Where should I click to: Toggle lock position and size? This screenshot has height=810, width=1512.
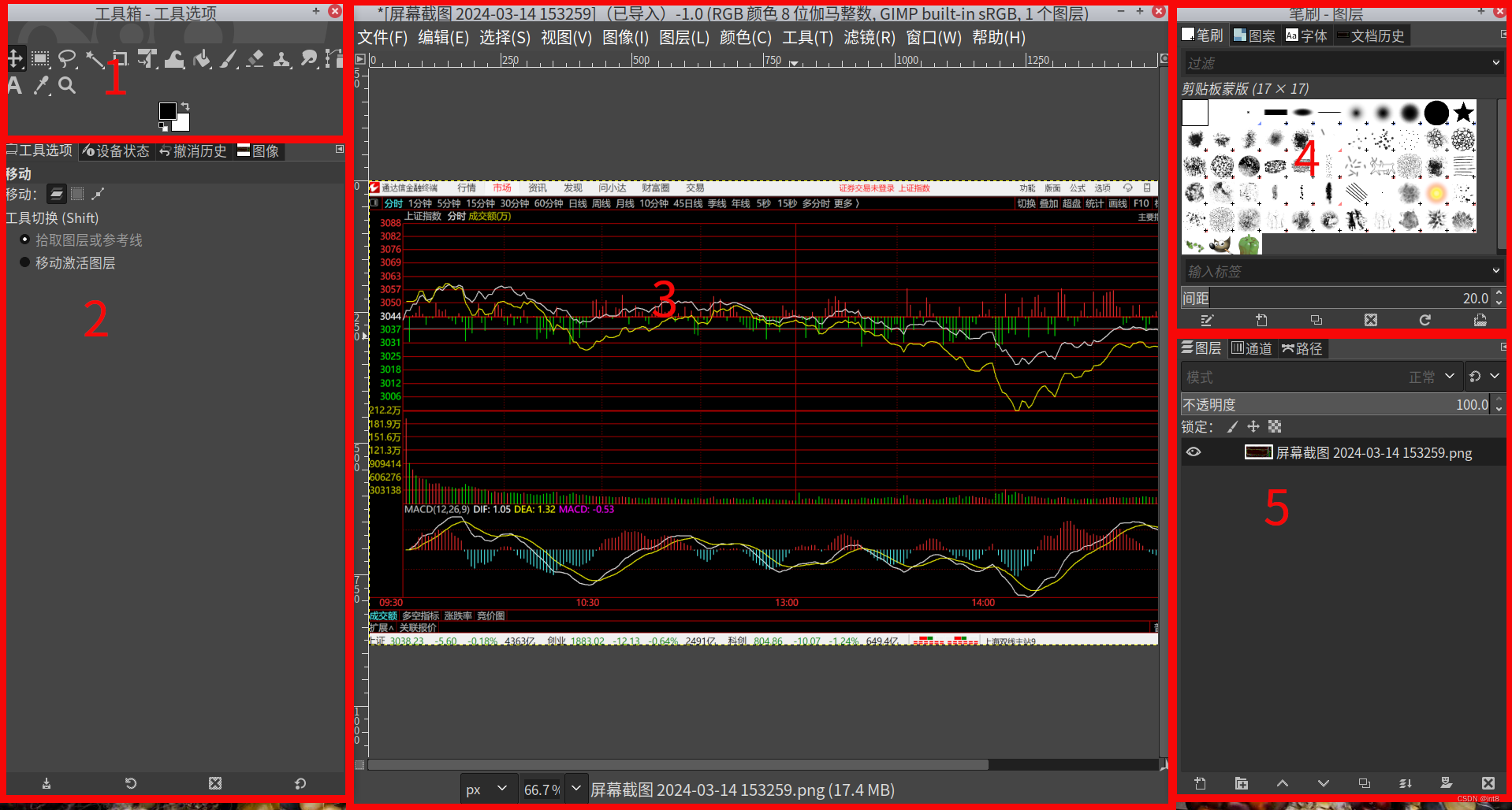1253,427
